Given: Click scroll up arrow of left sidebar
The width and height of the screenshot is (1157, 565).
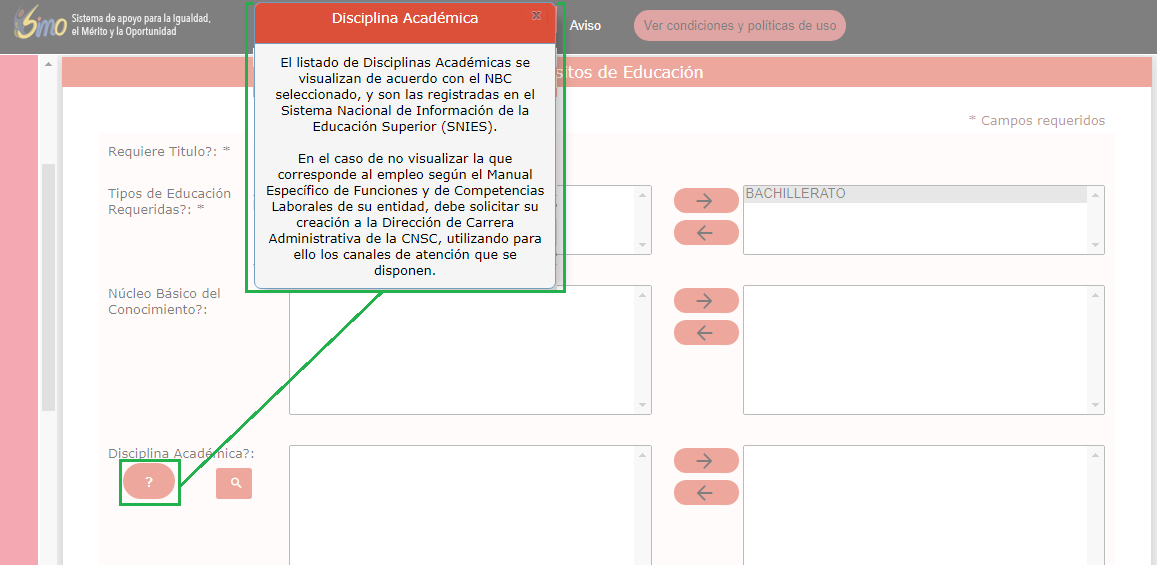Looking at the screenshot, I should pos(48,64).
